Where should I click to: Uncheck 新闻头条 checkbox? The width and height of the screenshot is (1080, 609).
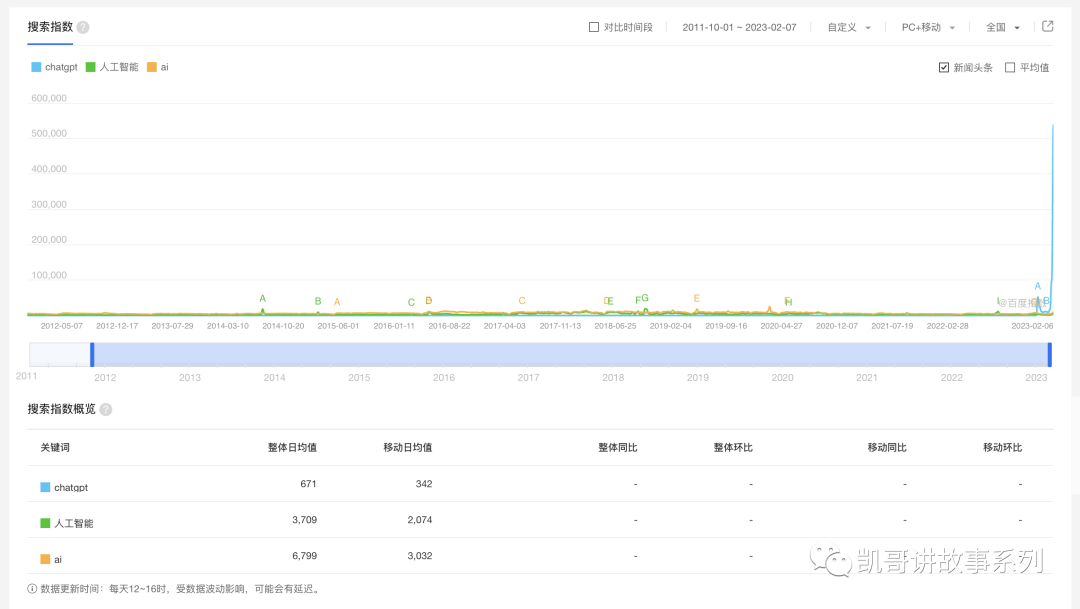(944, 68)
